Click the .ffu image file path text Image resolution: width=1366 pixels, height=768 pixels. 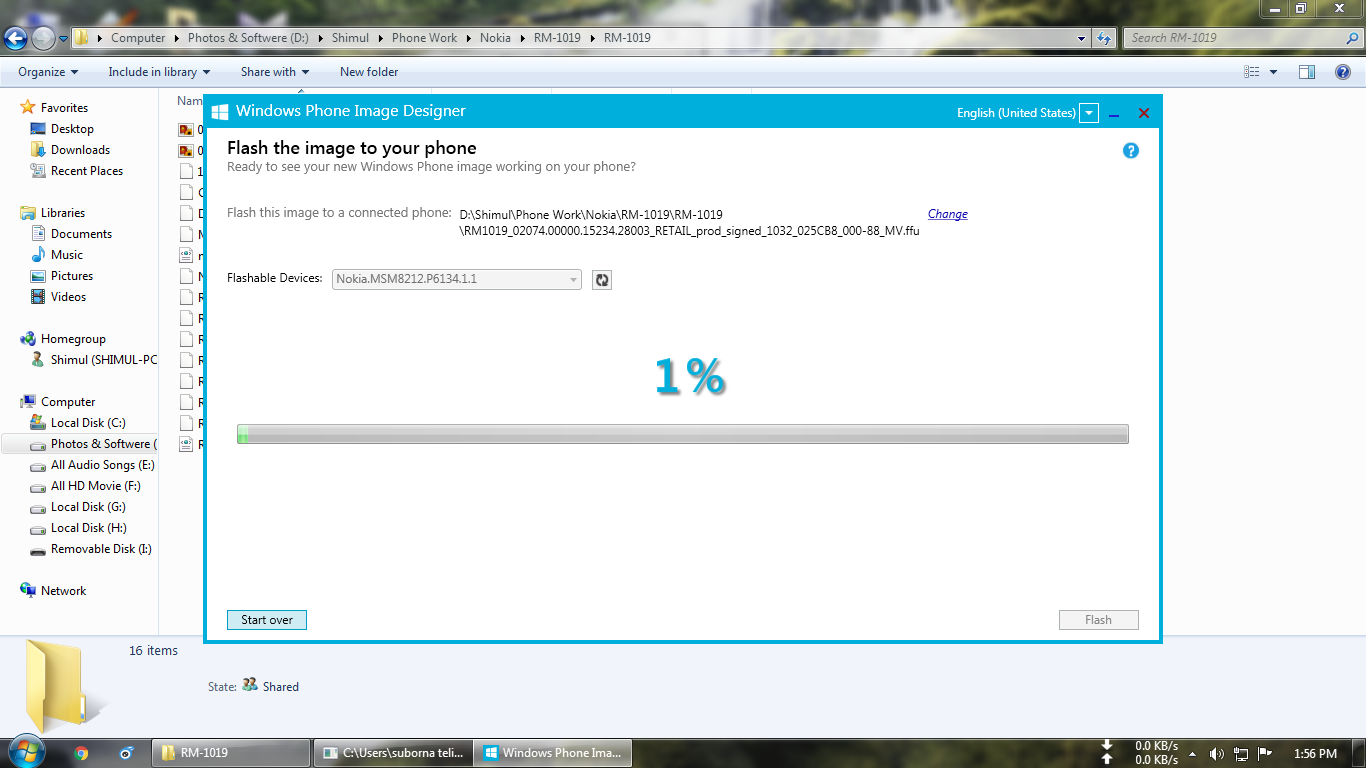689,222
